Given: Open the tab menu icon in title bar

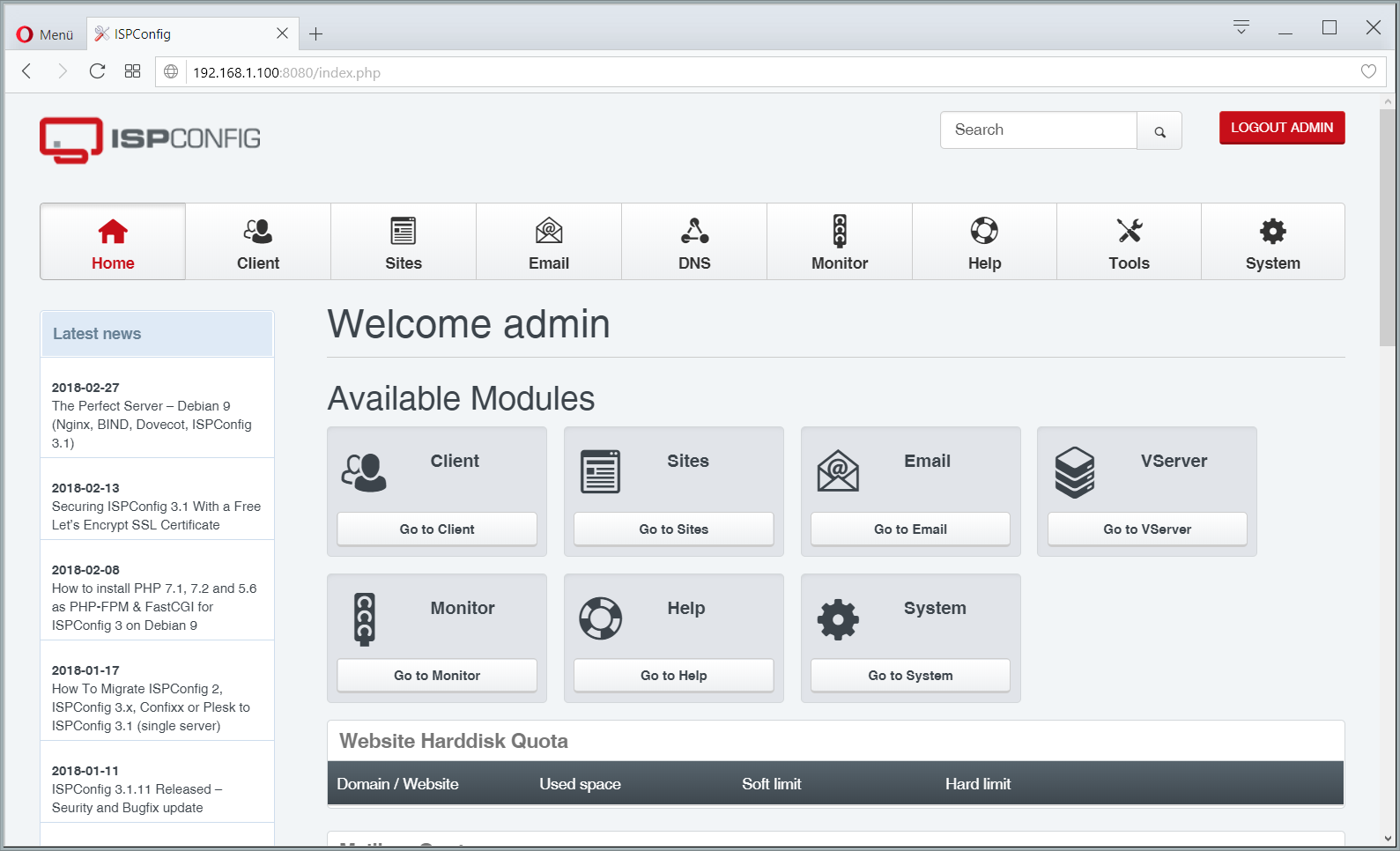Looking at the screenshot, I should click(1241, 27).
